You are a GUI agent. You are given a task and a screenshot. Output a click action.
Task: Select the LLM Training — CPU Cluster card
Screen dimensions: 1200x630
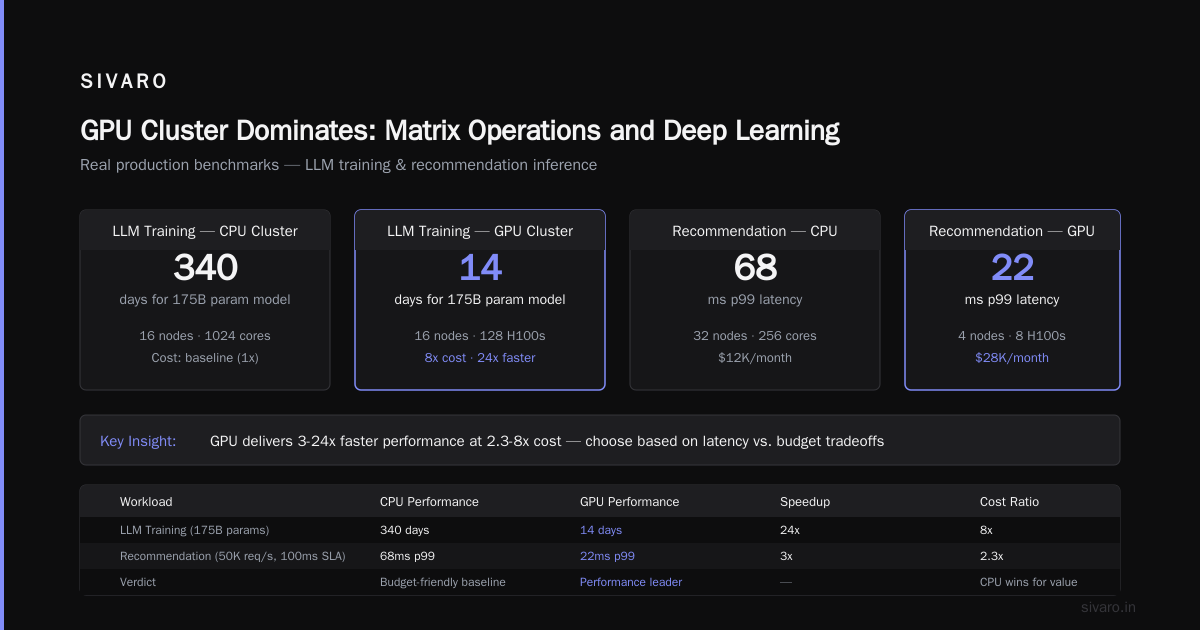pos(205,300)
